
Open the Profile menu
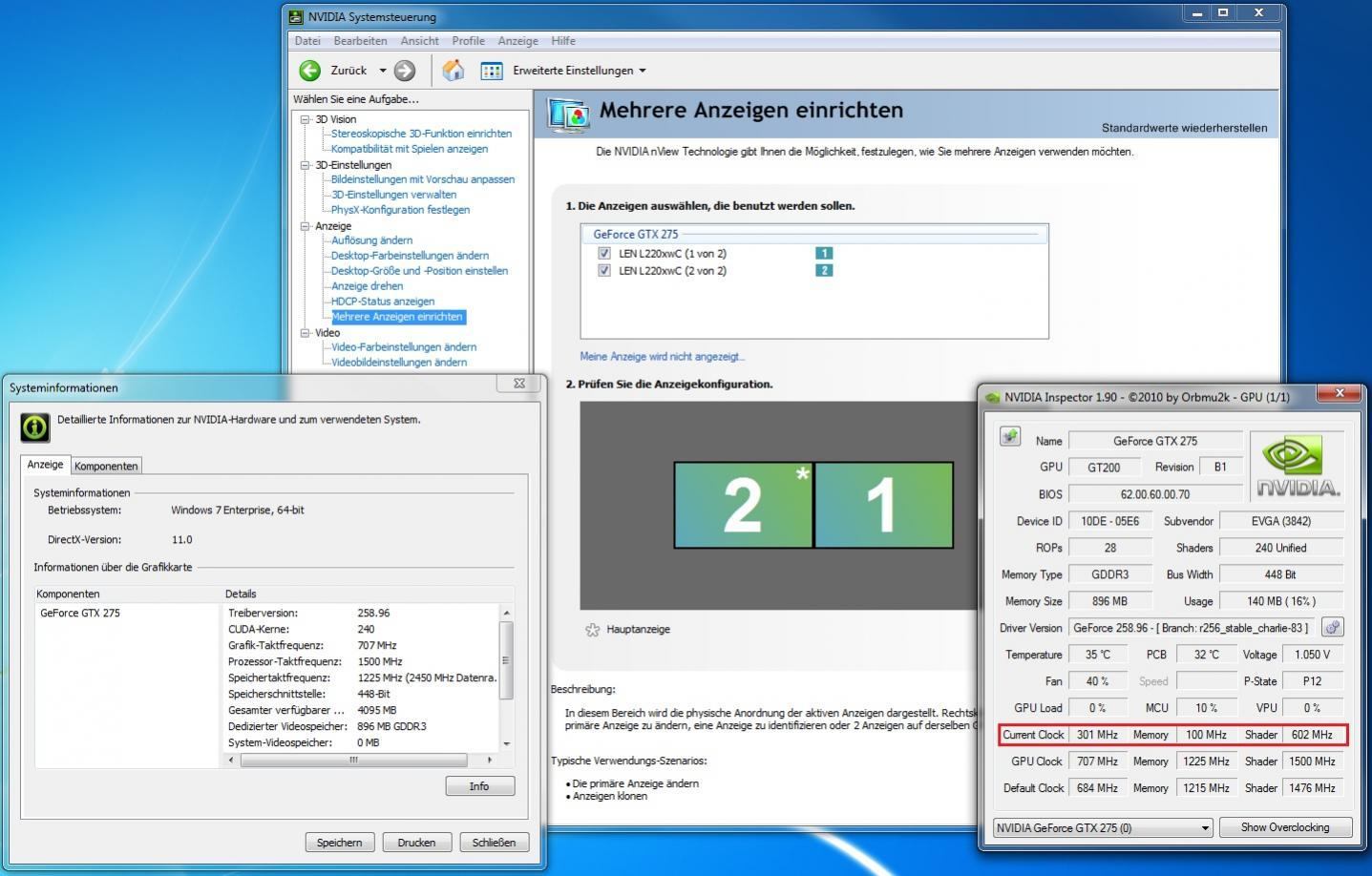point(468,41)
